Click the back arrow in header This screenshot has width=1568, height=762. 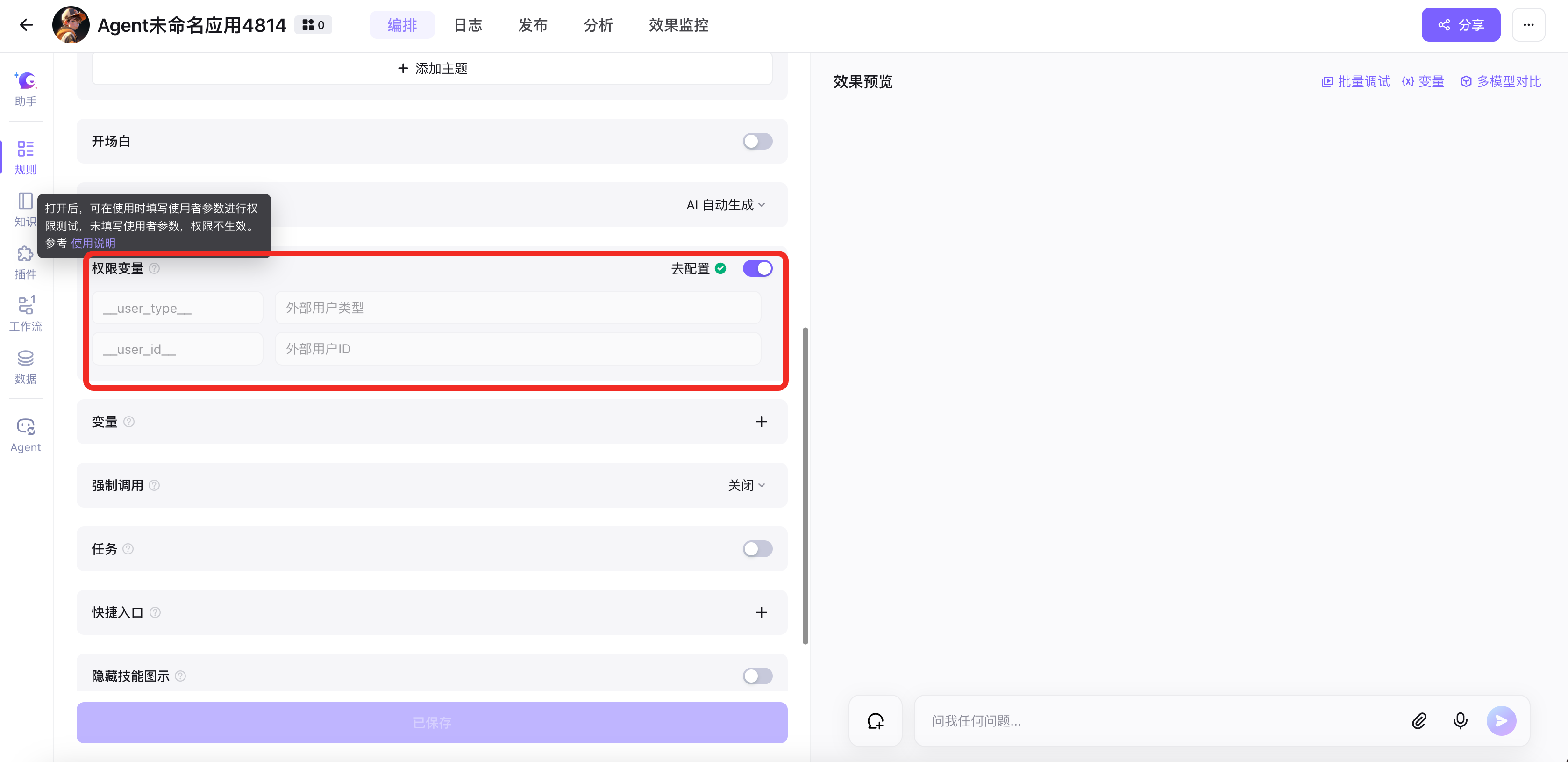tap(26, 25)
